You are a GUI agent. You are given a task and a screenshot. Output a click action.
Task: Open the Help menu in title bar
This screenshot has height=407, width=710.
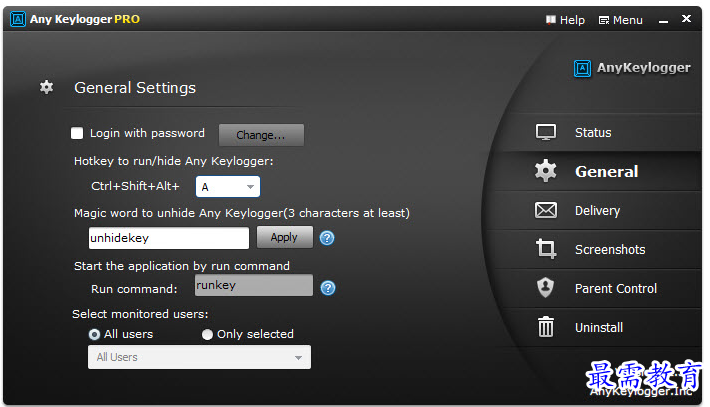565,20
